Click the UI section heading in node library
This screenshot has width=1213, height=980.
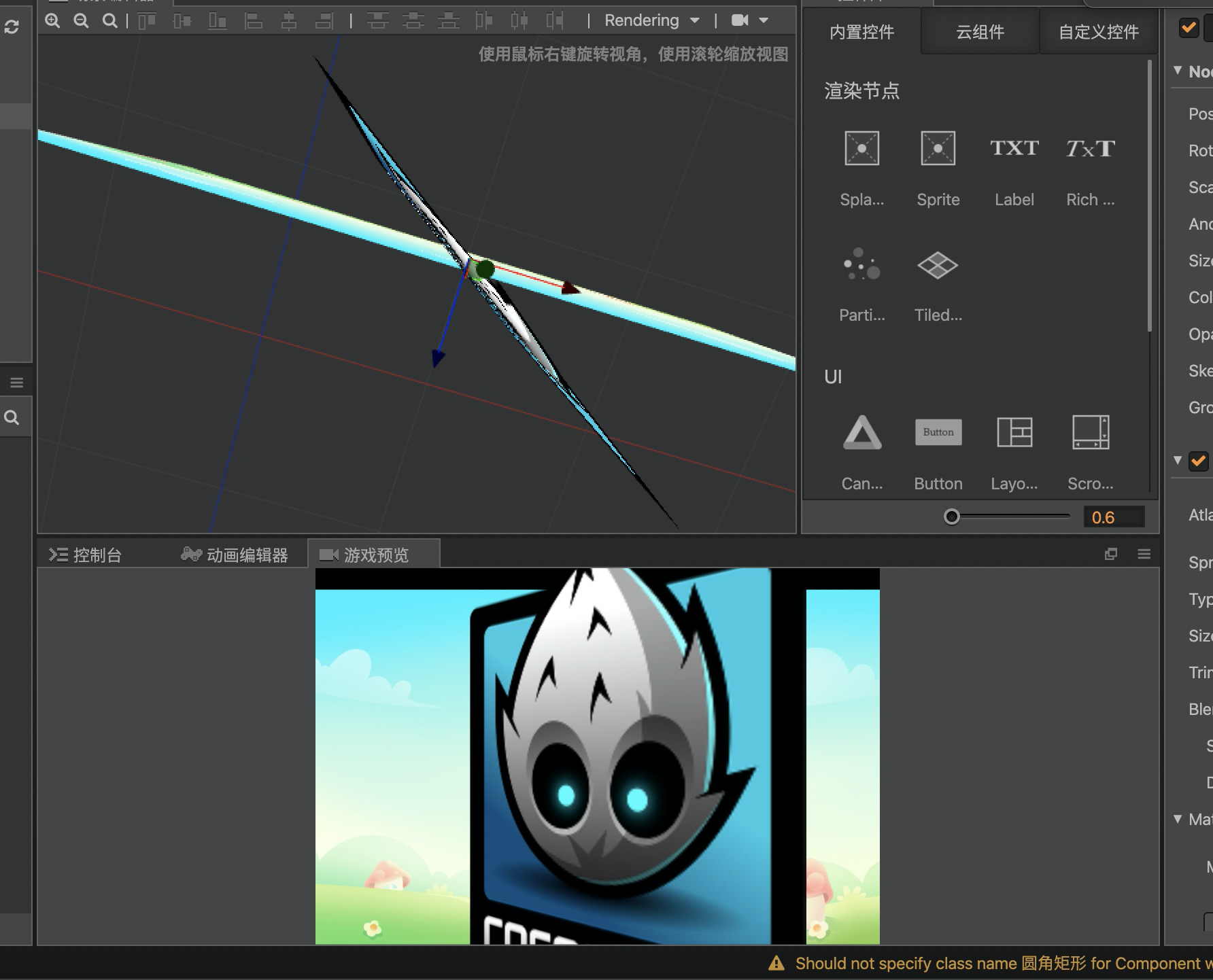click(833, 377)
